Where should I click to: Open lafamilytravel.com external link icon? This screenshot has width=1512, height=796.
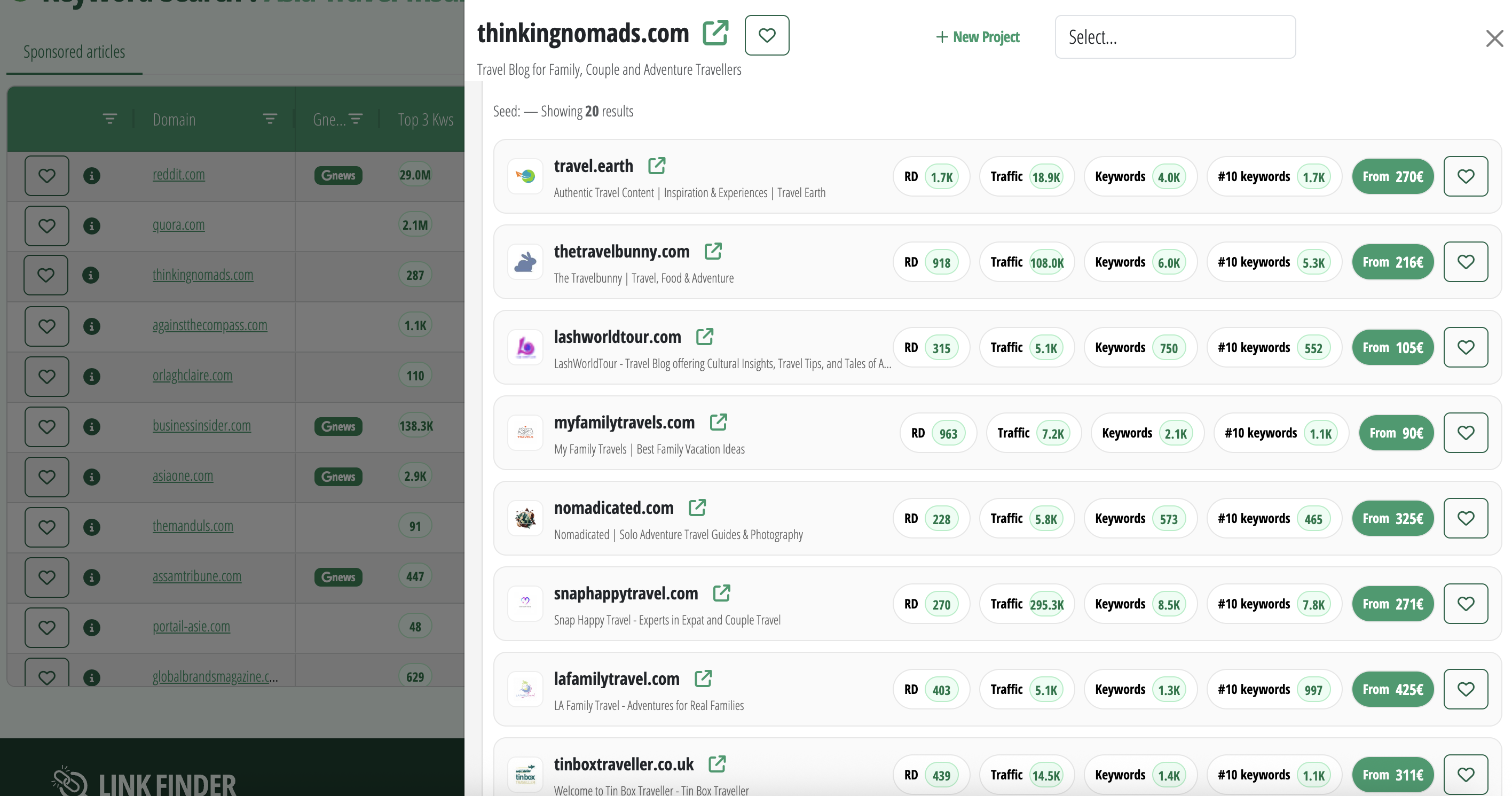click(x=703, y=678)
